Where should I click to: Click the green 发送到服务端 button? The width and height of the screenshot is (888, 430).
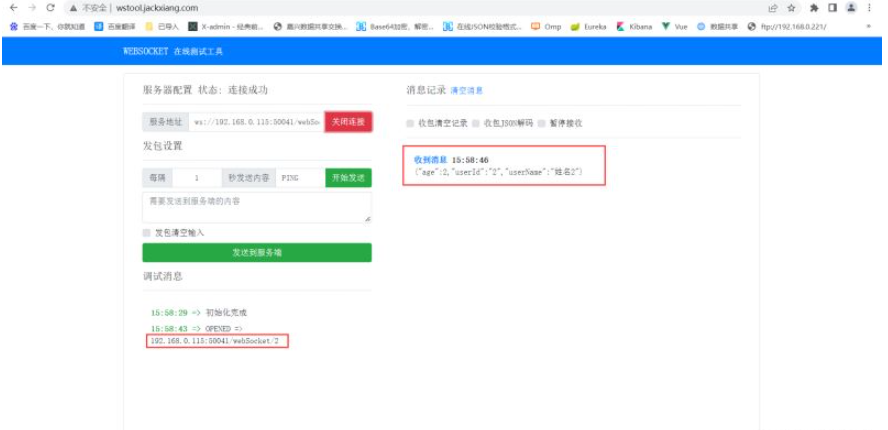(257, 253)
